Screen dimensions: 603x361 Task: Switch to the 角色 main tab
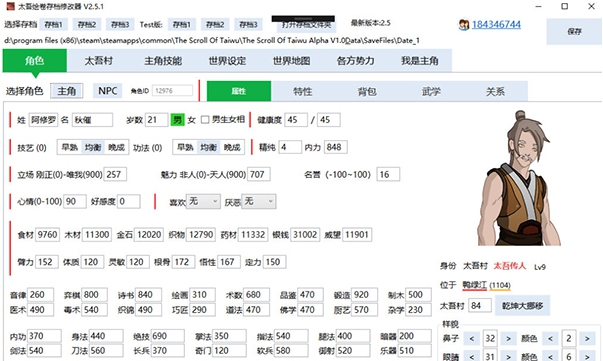(x=35, y=61)
